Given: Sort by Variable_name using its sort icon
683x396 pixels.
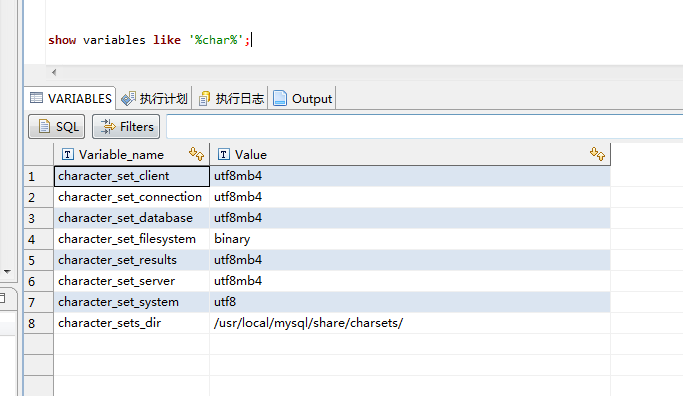Looking at the screenshot, I should [x=196, y=154].
